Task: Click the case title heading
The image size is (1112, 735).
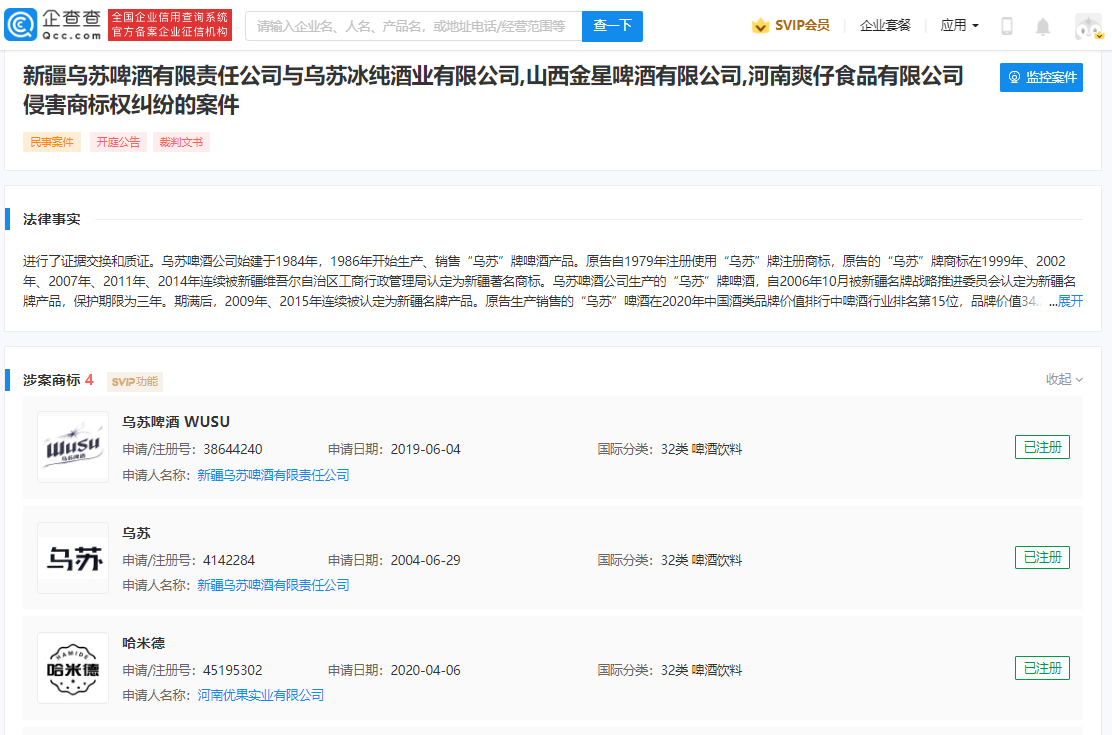Action: coord(493,90)
